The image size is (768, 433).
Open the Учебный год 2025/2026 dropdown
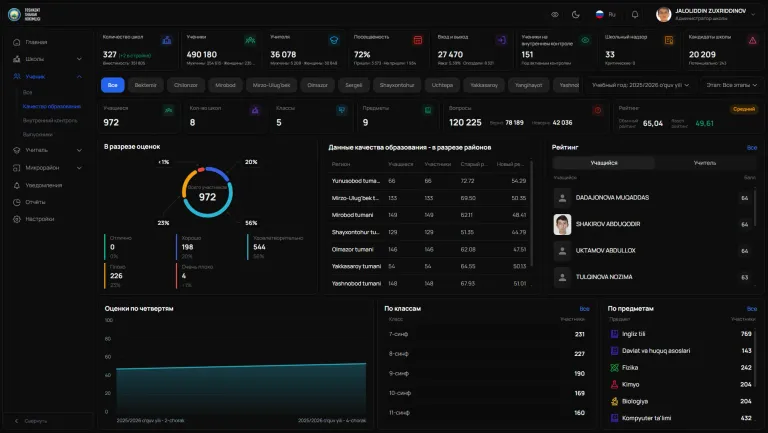pyautogui.click(x=641, y=85)
